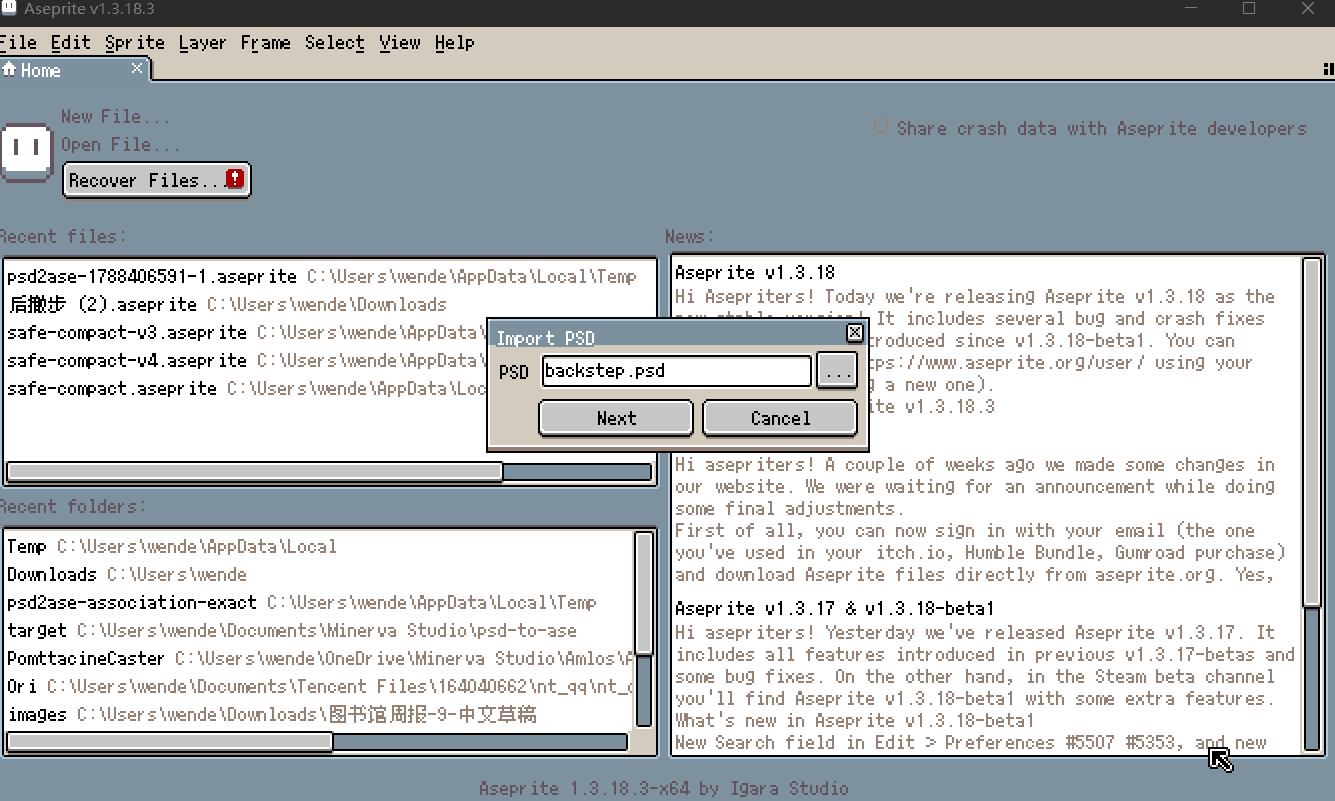
Task: Click the Open File link
Action: click(120, 145)
